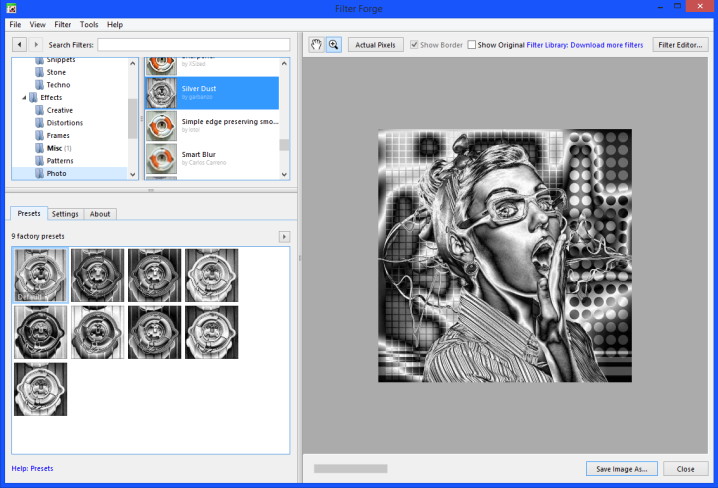Click the Misc folder icon
This screenshot has width=718, height=488.
[x=40, y=148]
